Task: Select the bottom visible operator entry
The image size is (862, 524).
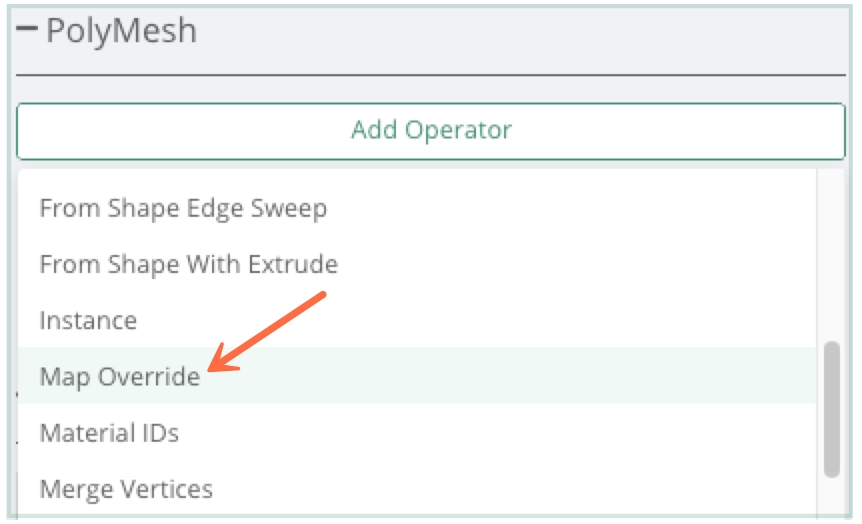Action: (126, 489)
